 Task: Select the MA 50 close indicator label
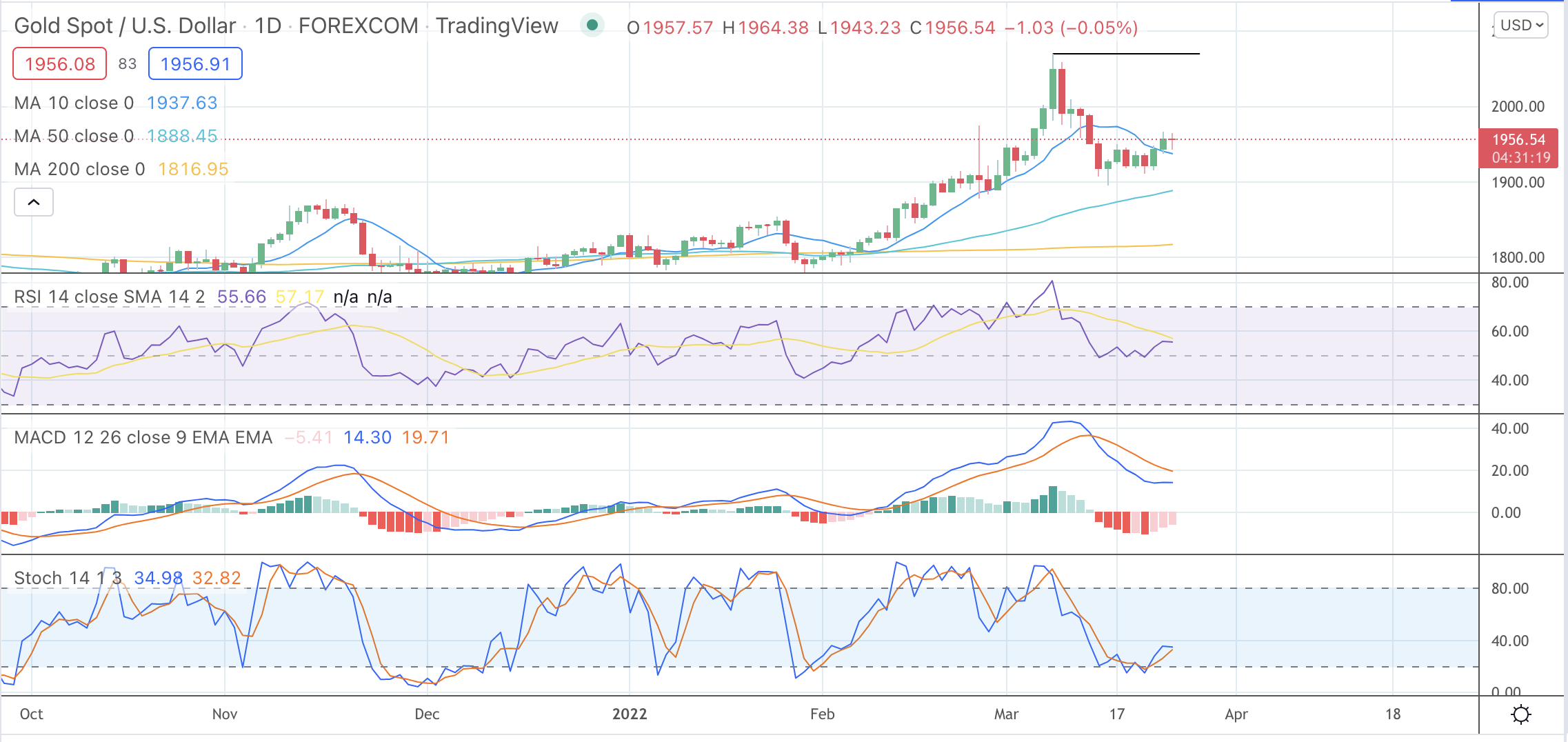[x=74, y=136]
